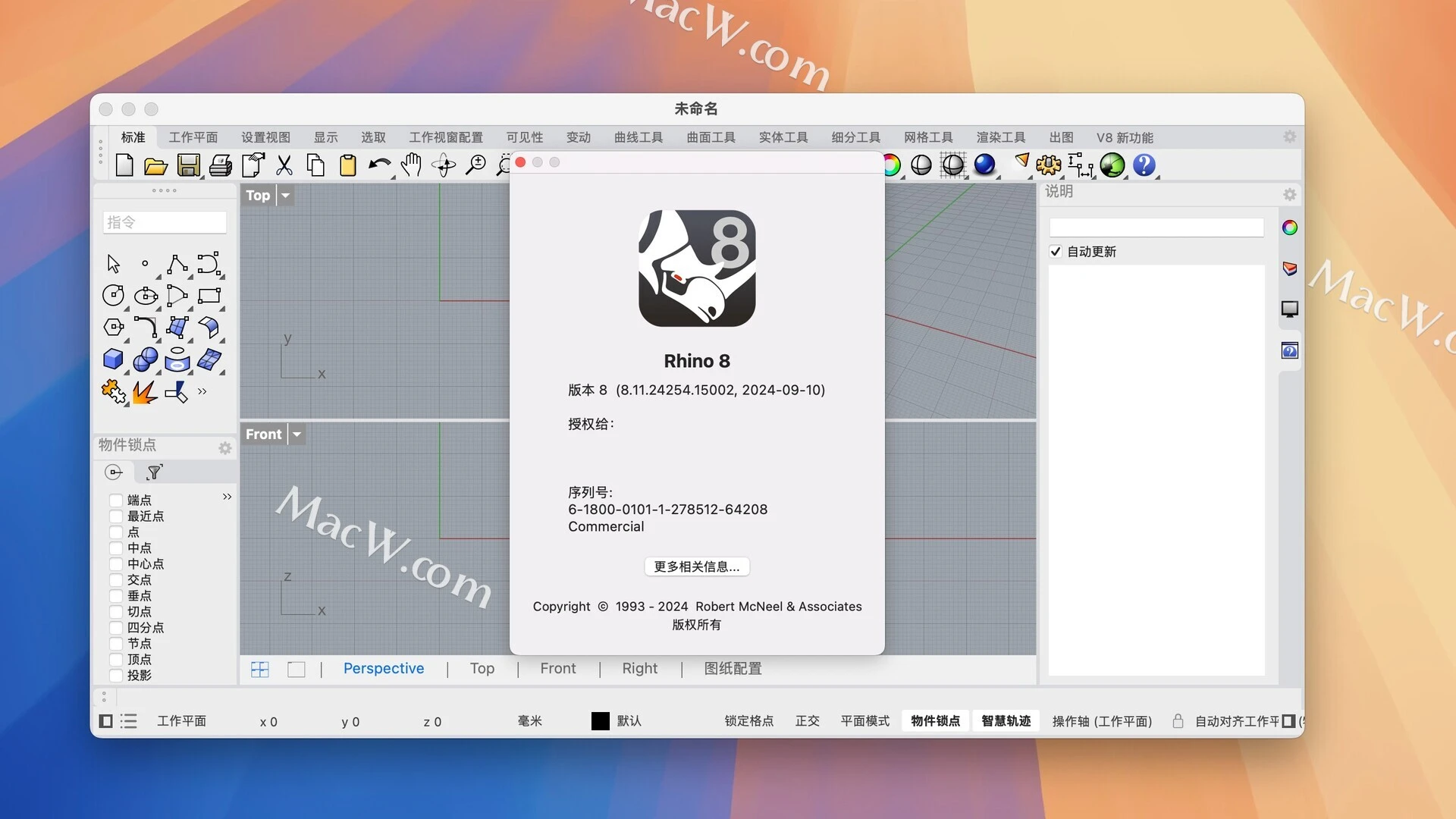The width and height of the screenshot is (1456, 819).
Task: Open the toolbar tabs gear menu
Action: (1289, 136)
